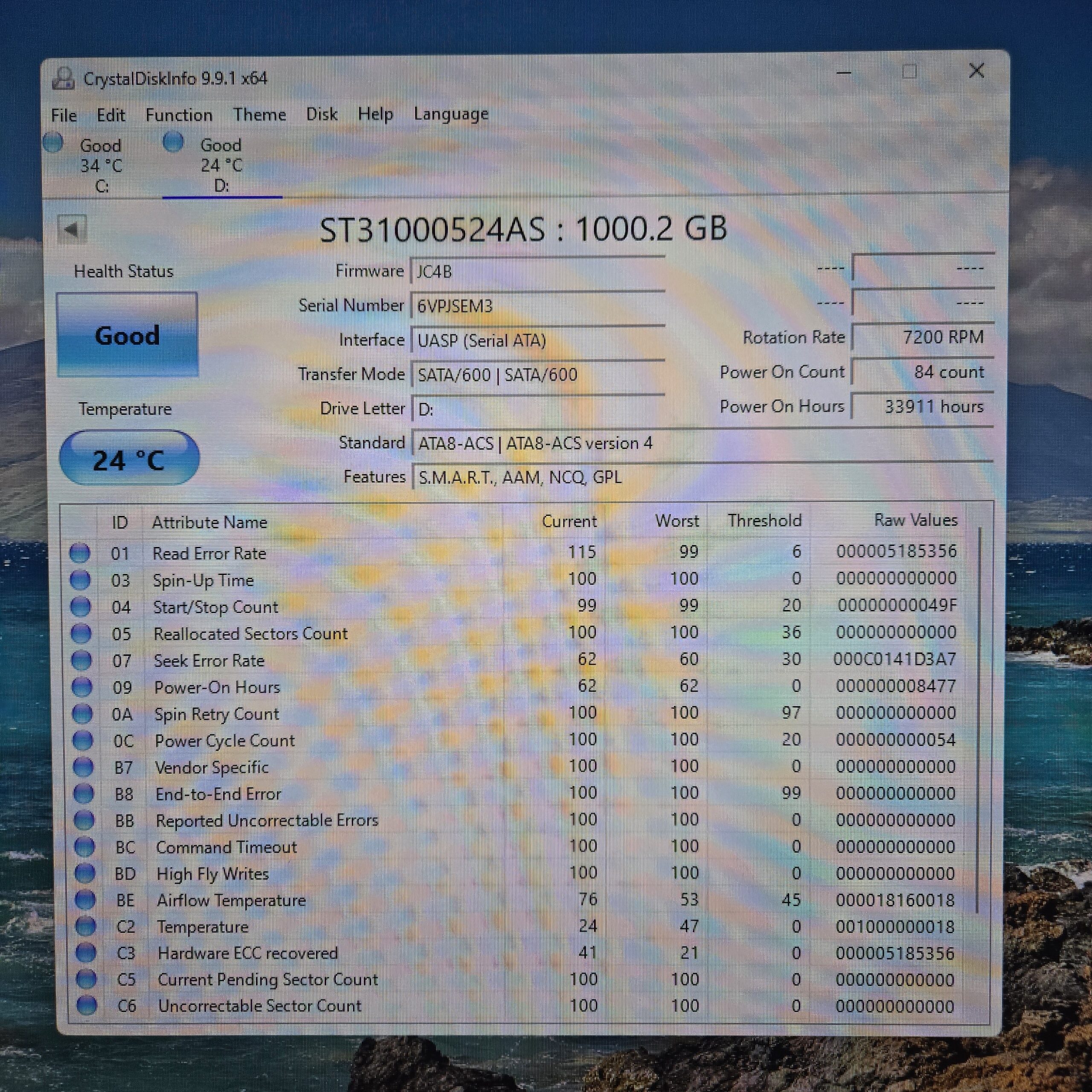Click the Threshold column header

(x=764, y=520)
